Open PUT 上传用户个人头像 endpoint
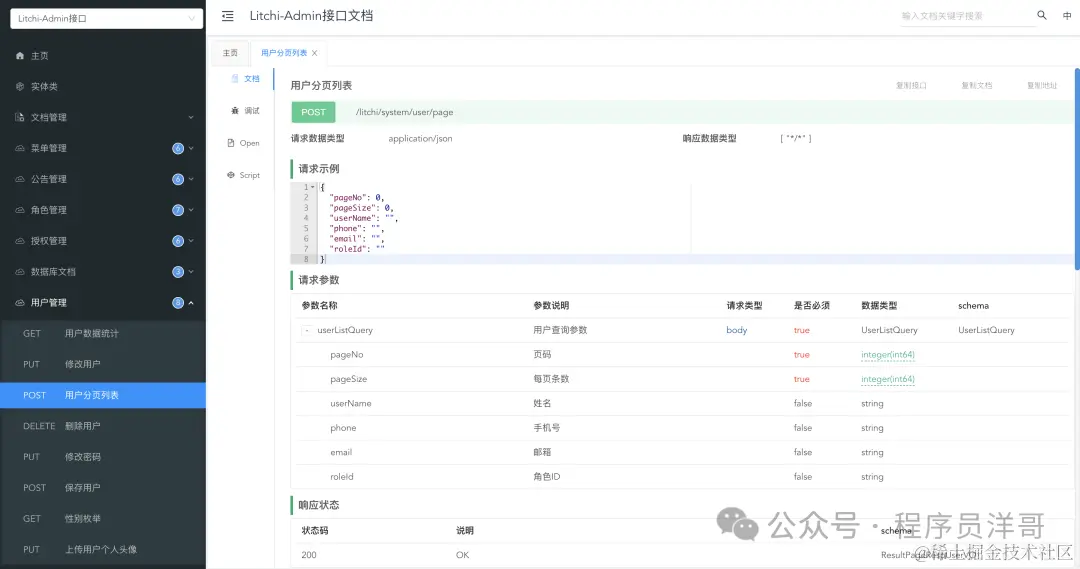1080x569 pixels. (x=103, y=550)
